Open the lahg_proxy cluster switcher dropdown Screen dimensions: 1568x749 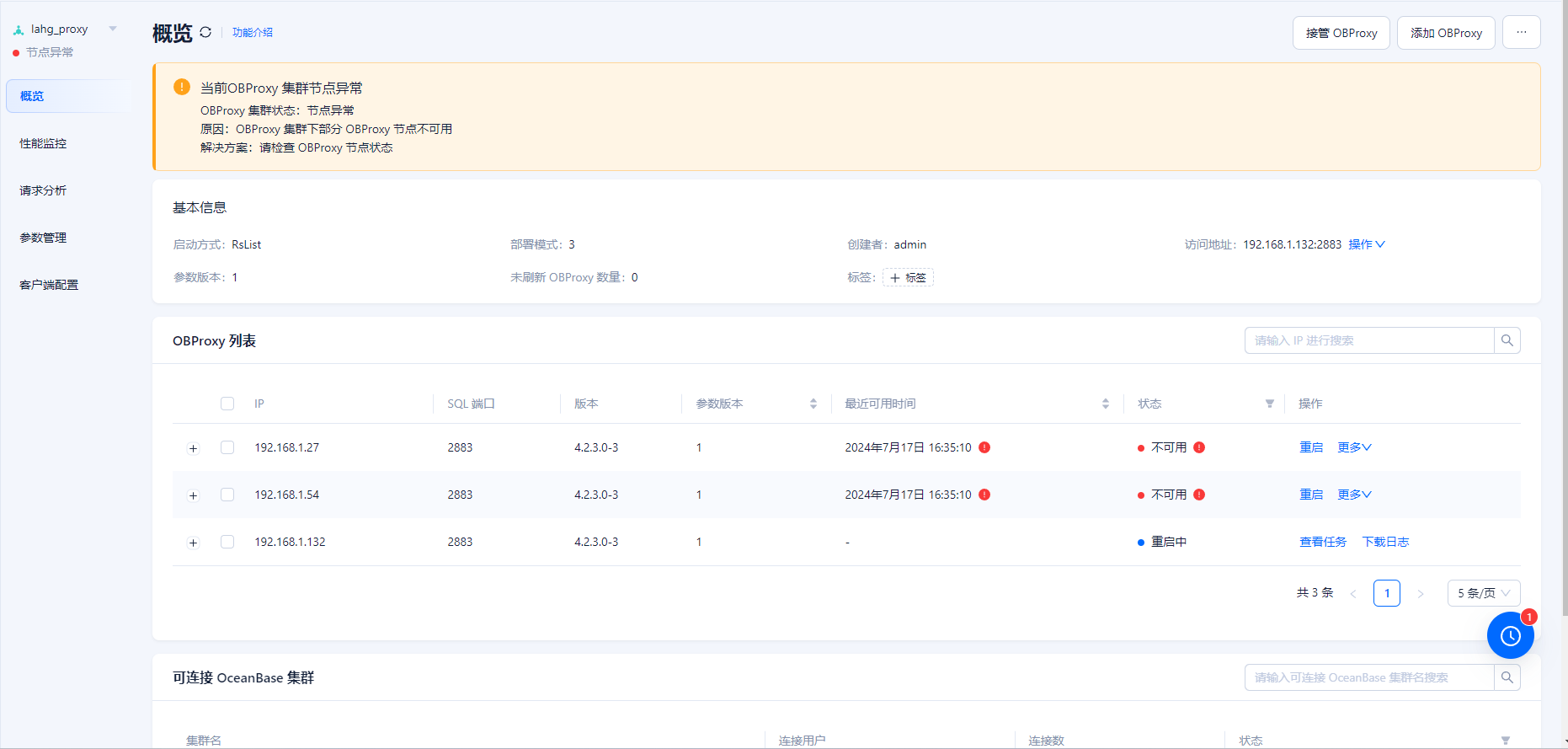[113, 29]
